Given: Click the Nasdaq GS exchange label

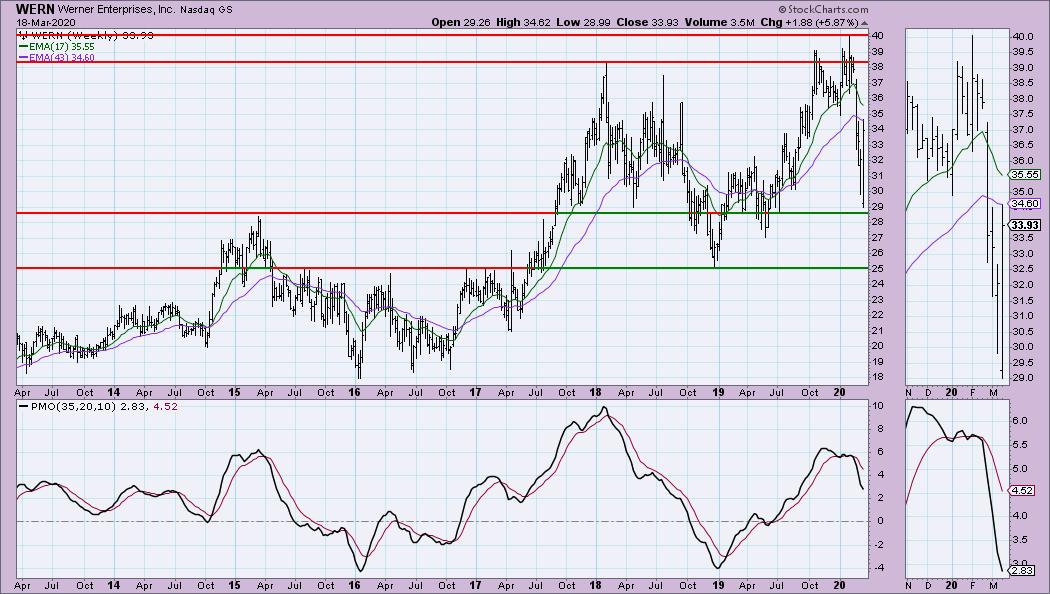Looking at the screenshot, I should 207,10.
